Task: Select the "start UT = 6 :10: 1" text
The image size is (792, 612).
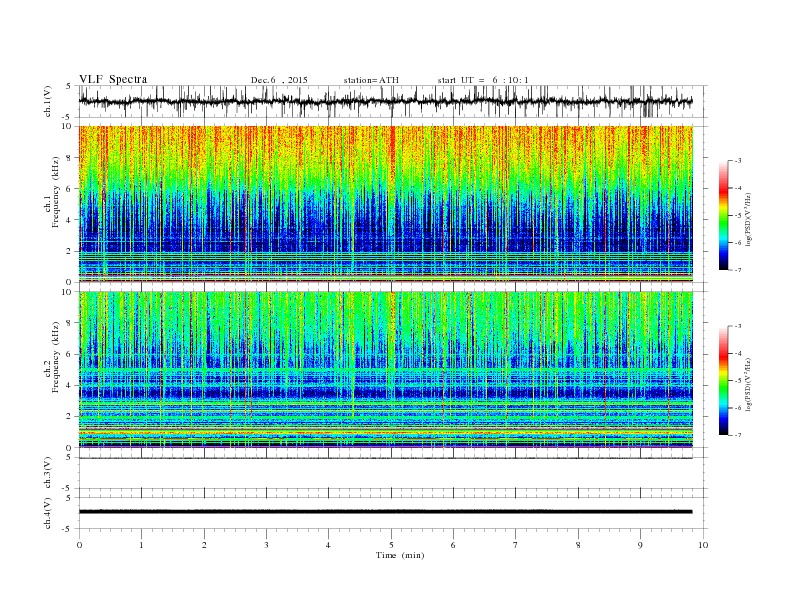Action: click(x=483, y=80)
